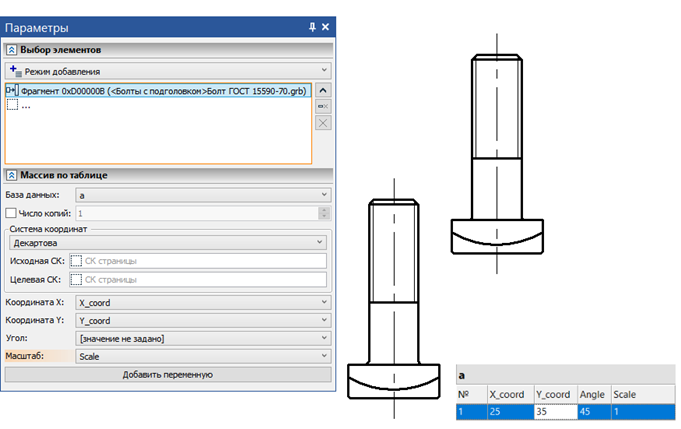This screenshot has height=429, width=681.
Task: Open the Декартова coordinate system dropdown
Action: pos(168,242)
